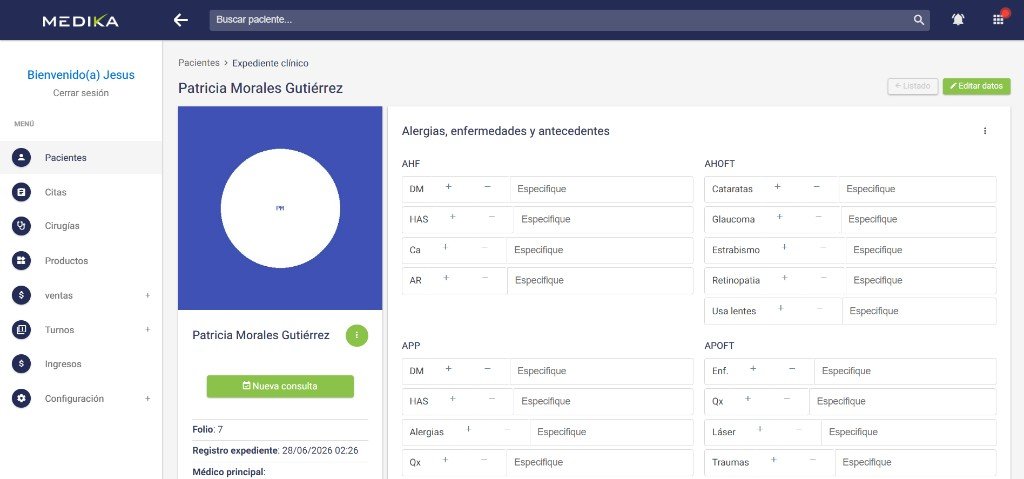Viewport: 1024px width, 479px height.
Task: Click the Productos sidebar icon
Action: 22,261
